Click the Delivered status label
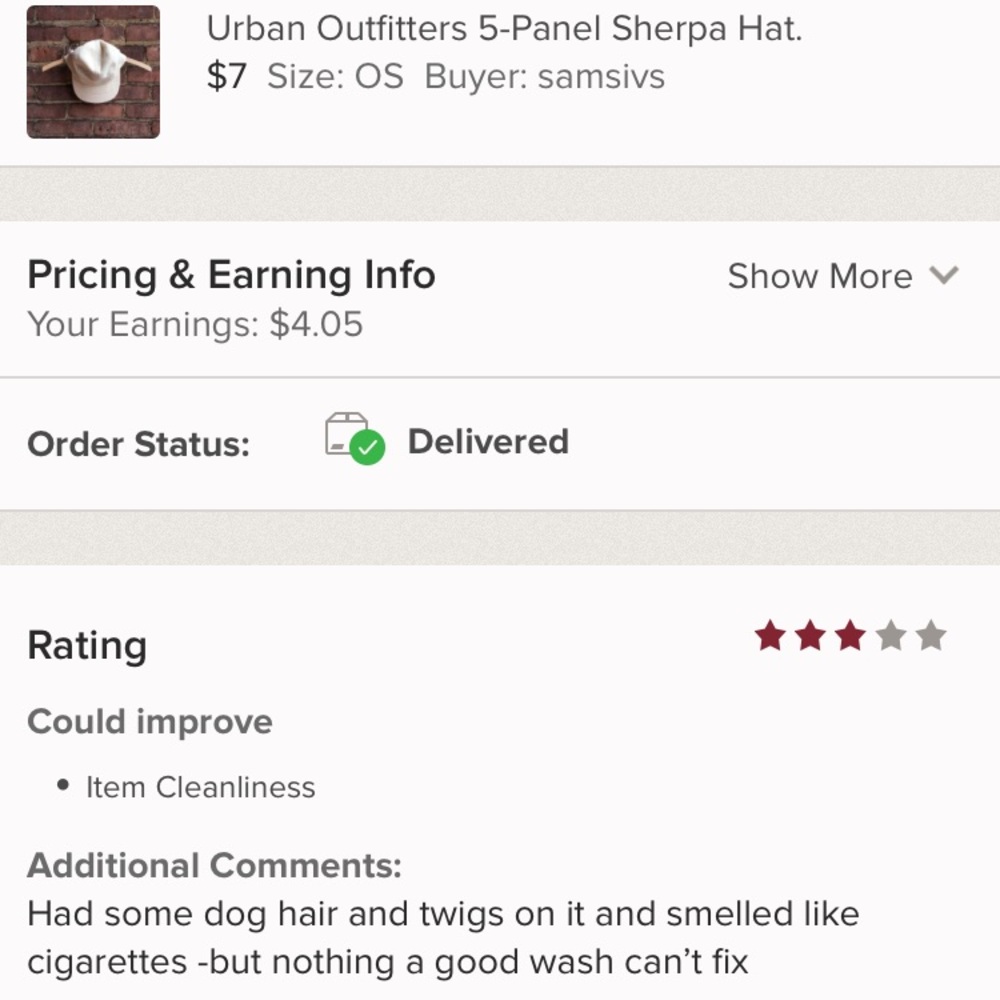1000x1000 pixels. (487, 441)
